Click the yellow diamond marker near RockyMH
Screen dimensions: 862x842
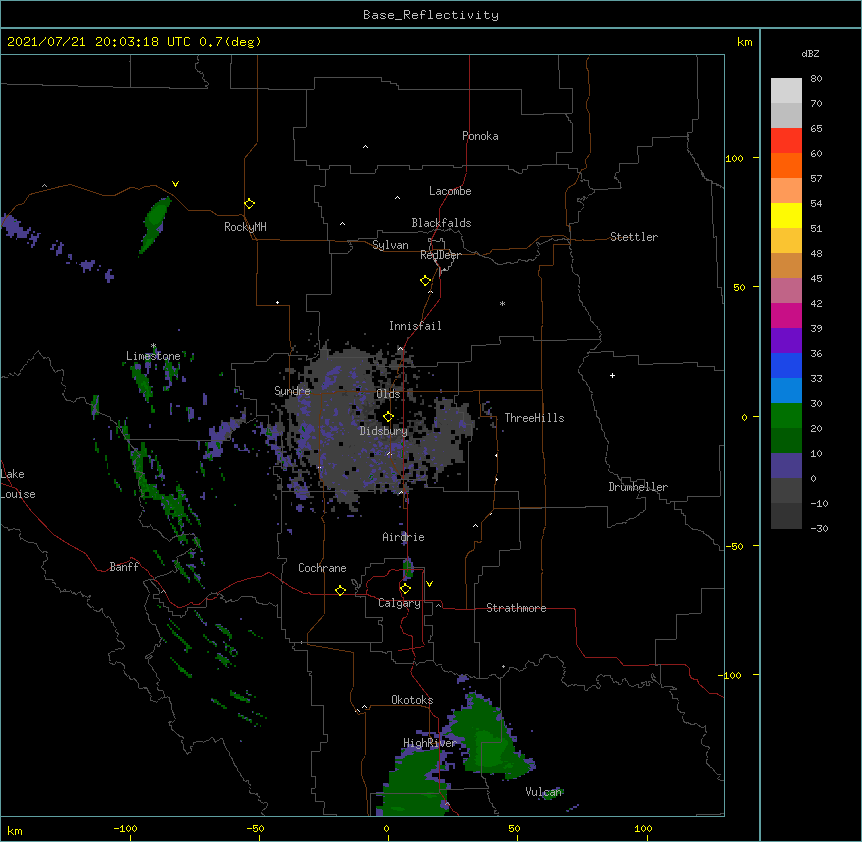[x=249, y=204]
